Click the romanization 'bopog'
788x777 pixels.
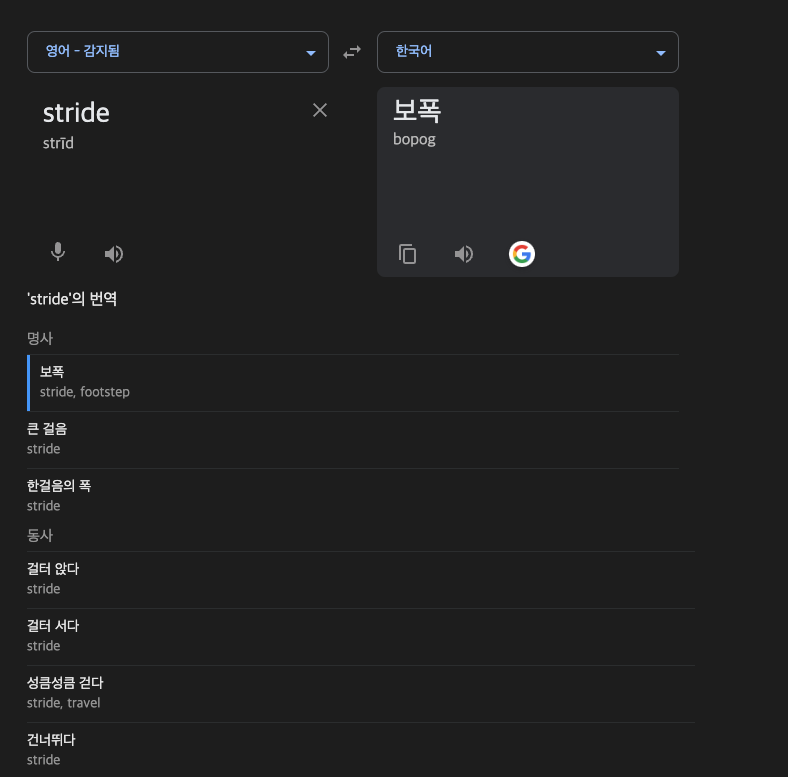pos(414,139)
